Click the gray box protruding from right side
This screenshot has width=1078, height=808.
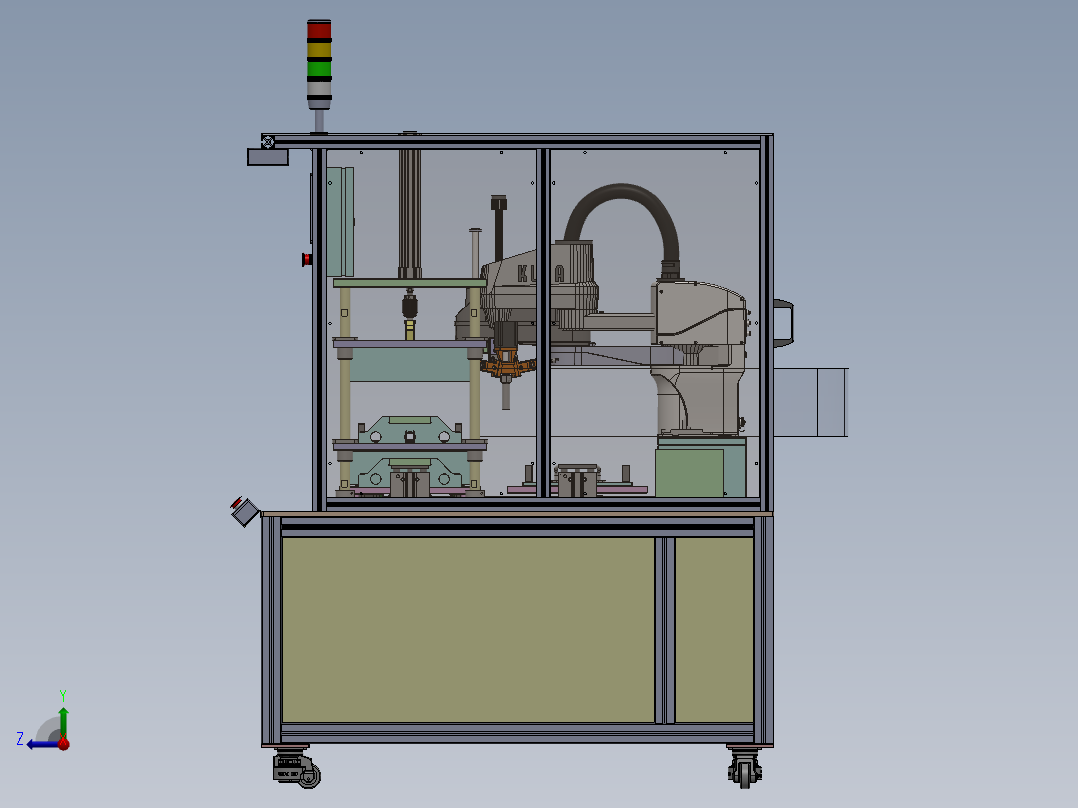pos(811,402)
